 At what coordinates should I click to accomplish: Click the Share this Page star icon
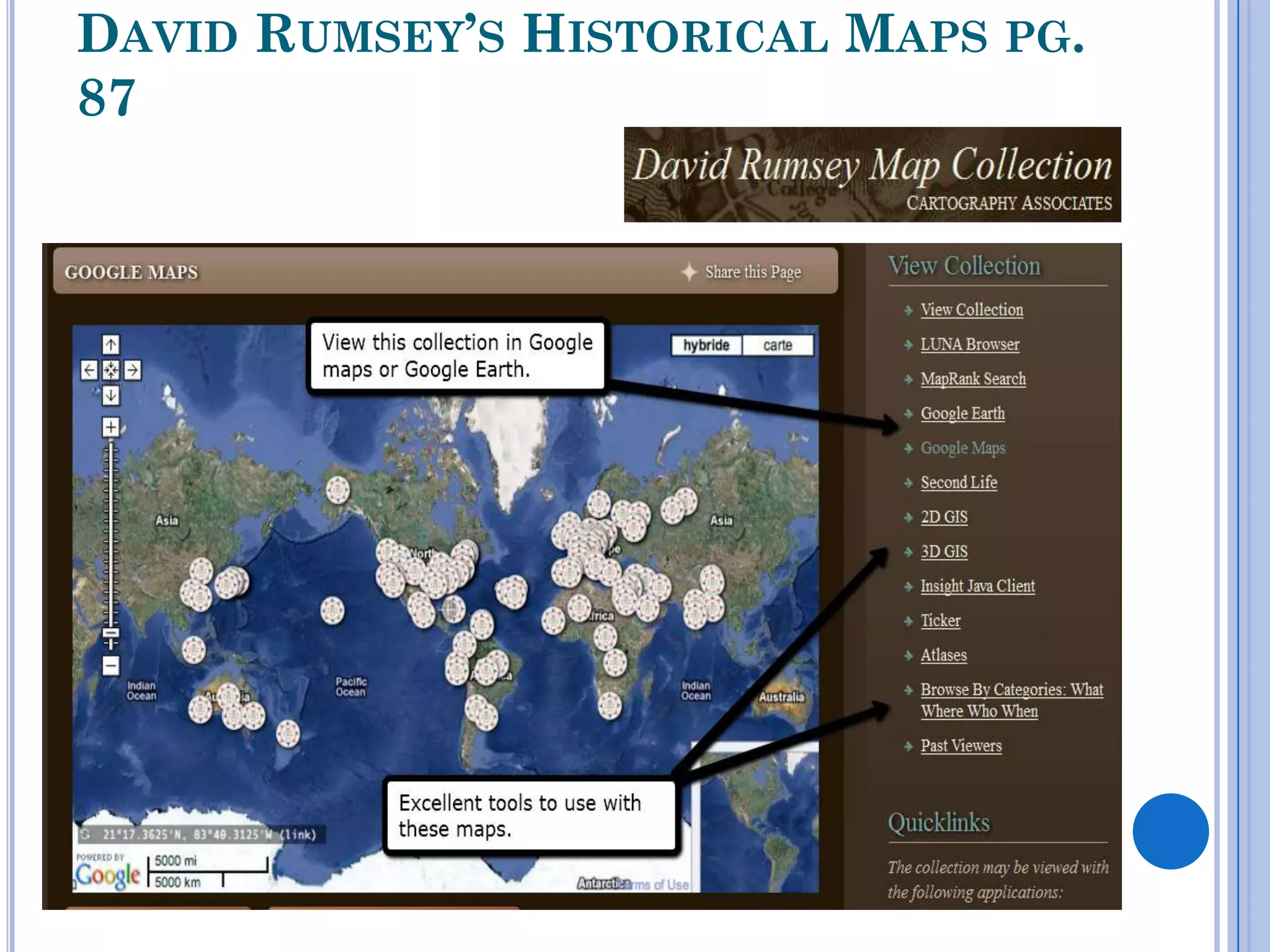(689, 272)
